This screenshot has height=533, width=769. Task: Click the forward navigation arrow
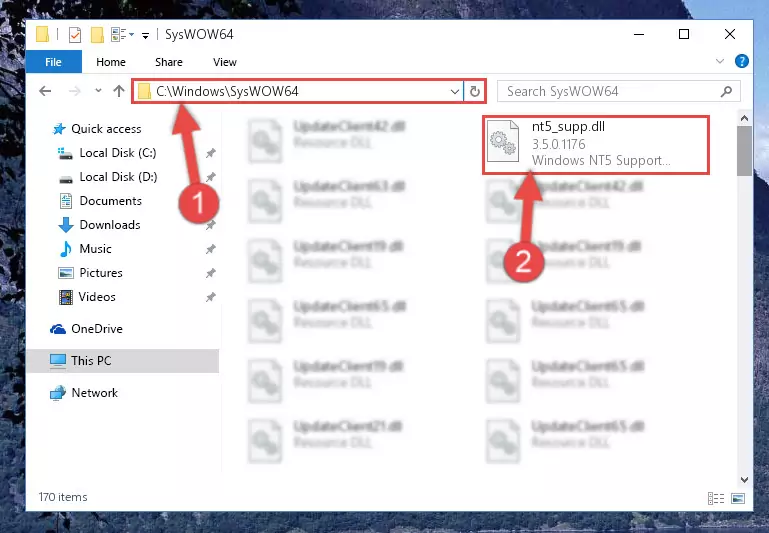(x=75, y=91)
